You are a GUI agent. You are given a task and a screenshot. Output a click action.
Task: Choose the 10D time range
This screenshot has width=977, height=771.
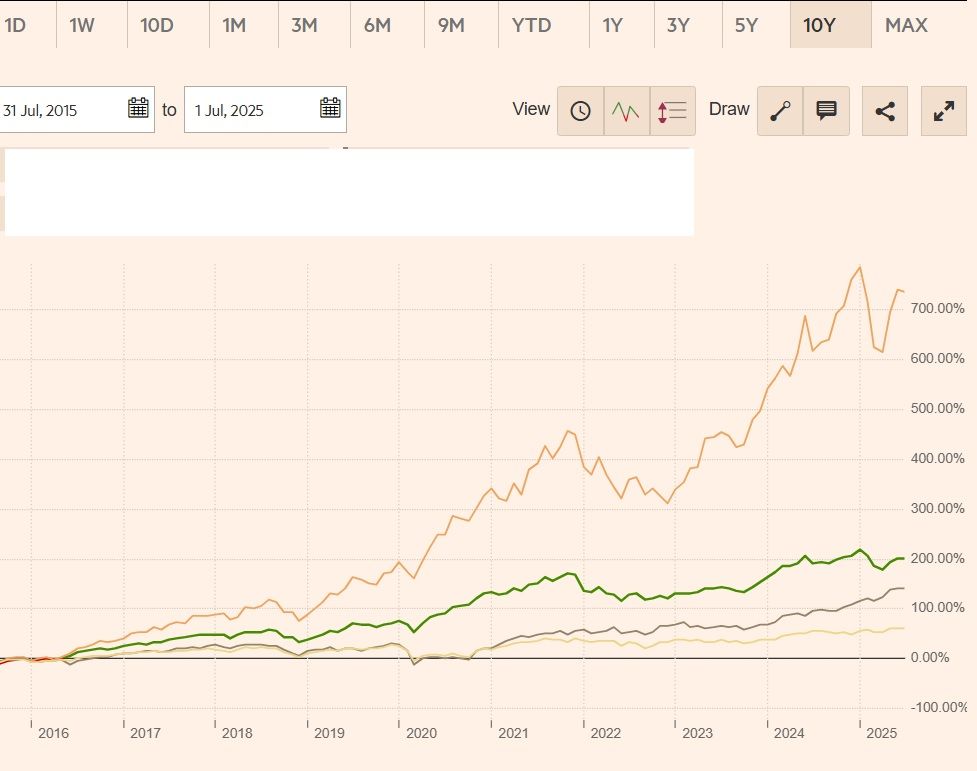click(x=157, y=25)
